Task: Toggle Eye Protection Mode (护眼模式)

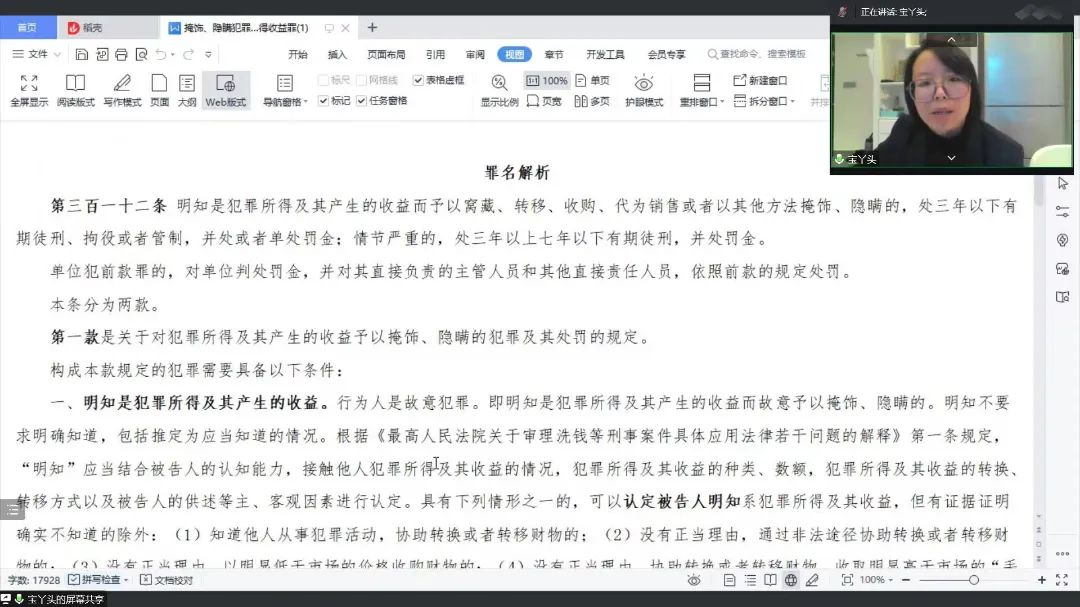Action: coord(644,90)
